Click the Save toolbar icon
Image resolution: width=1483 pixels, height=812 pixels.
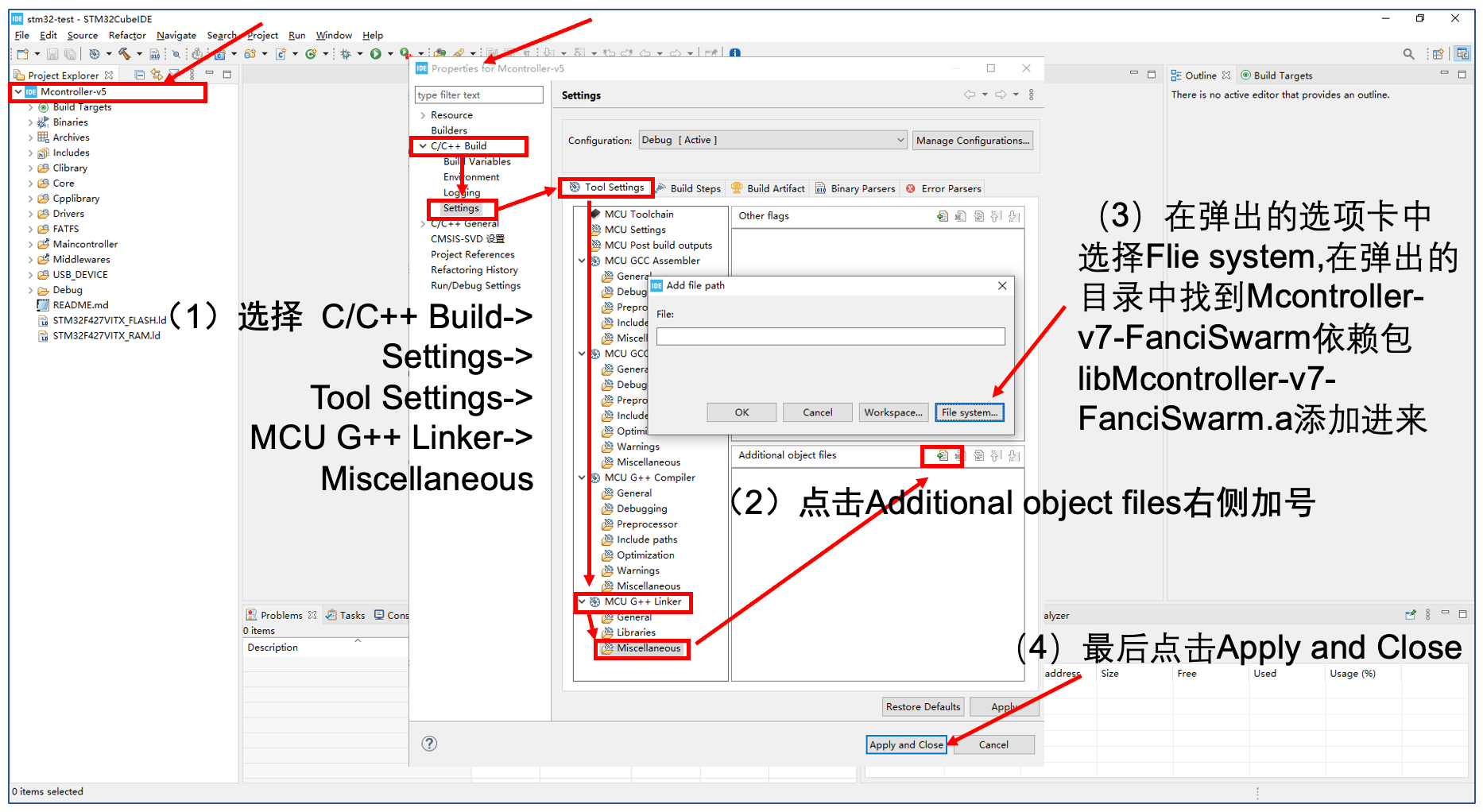52,54
